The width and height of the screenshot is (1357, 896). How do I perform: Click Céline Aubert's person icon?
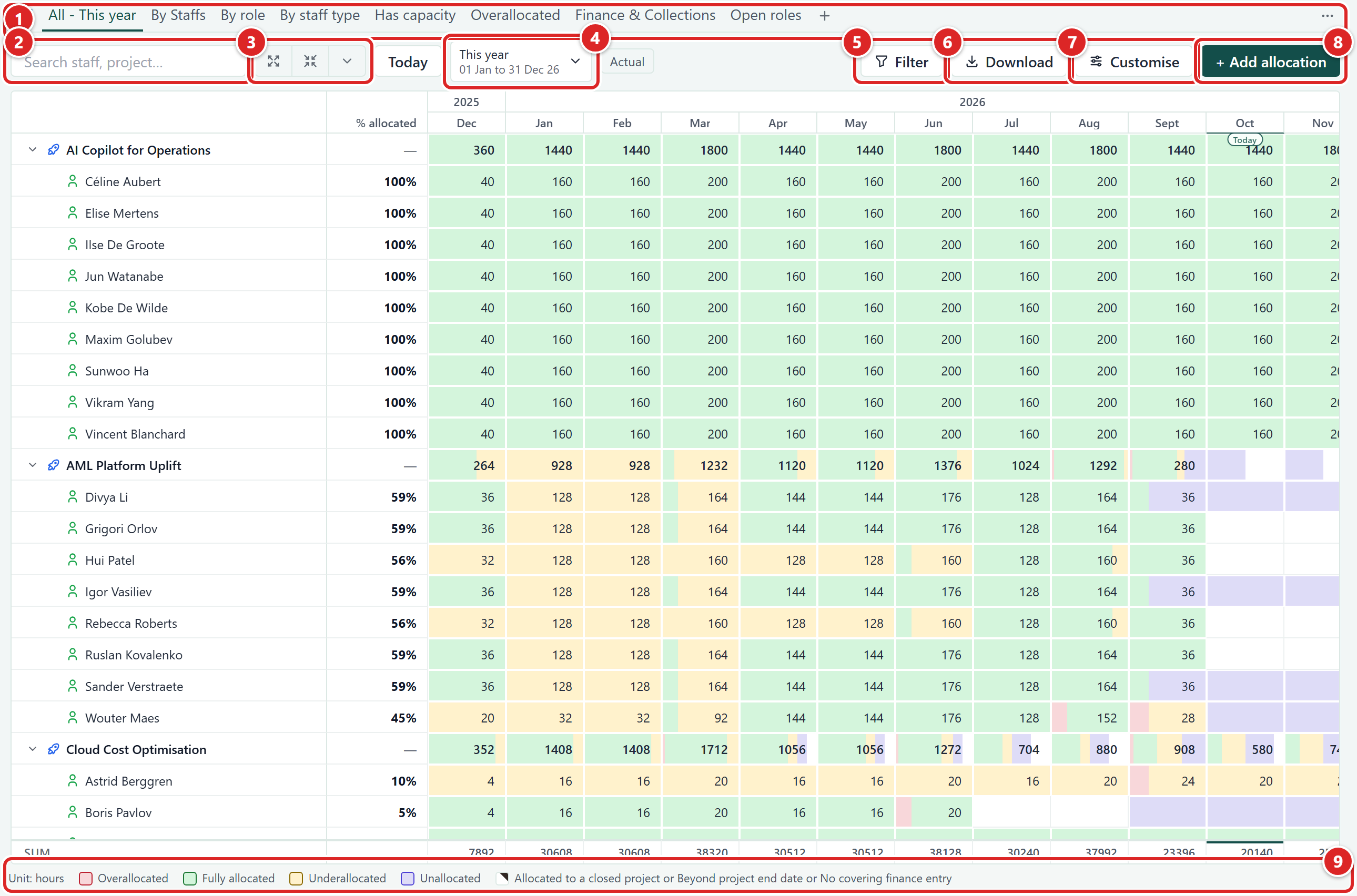pos(73,181)
